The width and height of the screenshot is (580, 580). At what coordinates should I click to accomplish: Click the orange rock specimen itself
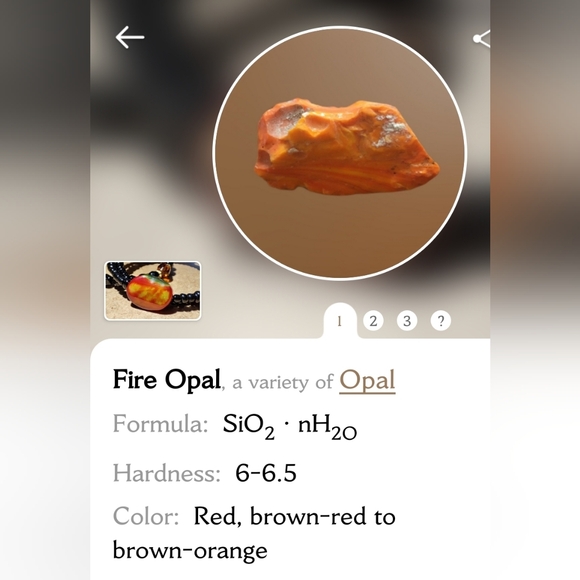point(347,147)
